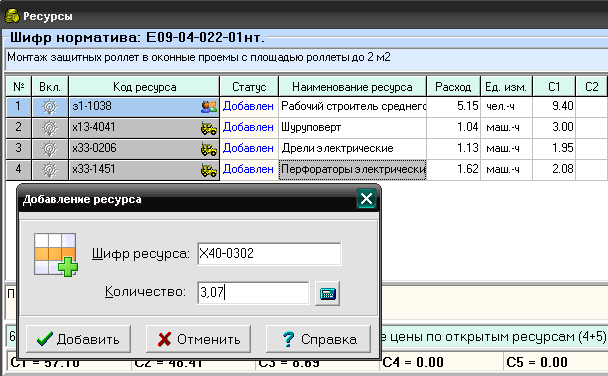
Task: Click the Добавлен link for Дрели электрические
Action: click(x=248, y=148)
